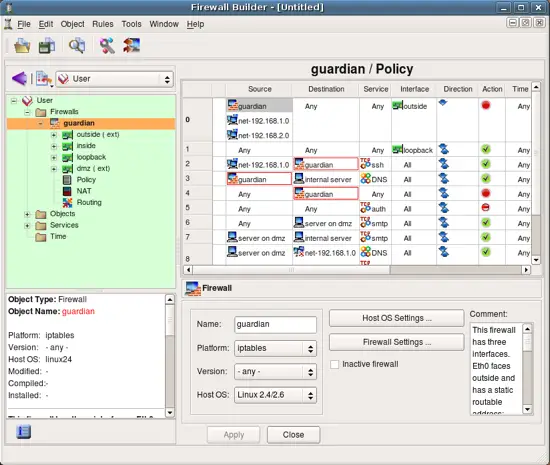The height and width of the screenshot is (465, 550).
Task: Click the purple back arrow icon
Action: tap(19, 79)
